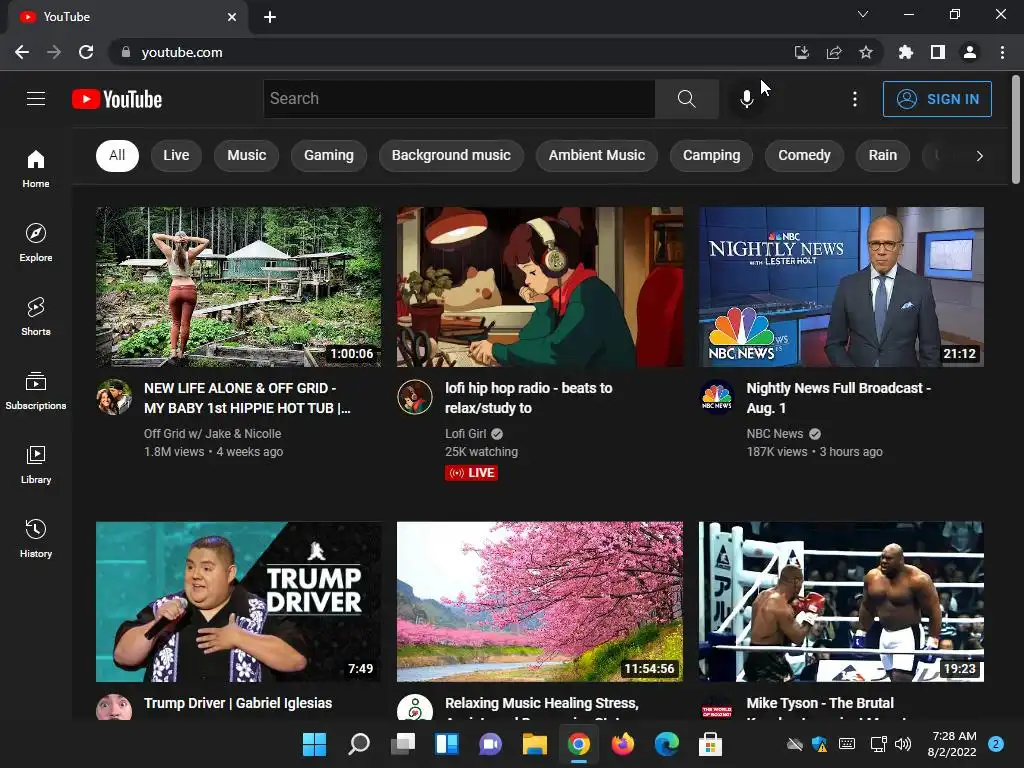1024x768 pixels.
Task: Click Lofi Girl channel name
Action: click(465, 434)
